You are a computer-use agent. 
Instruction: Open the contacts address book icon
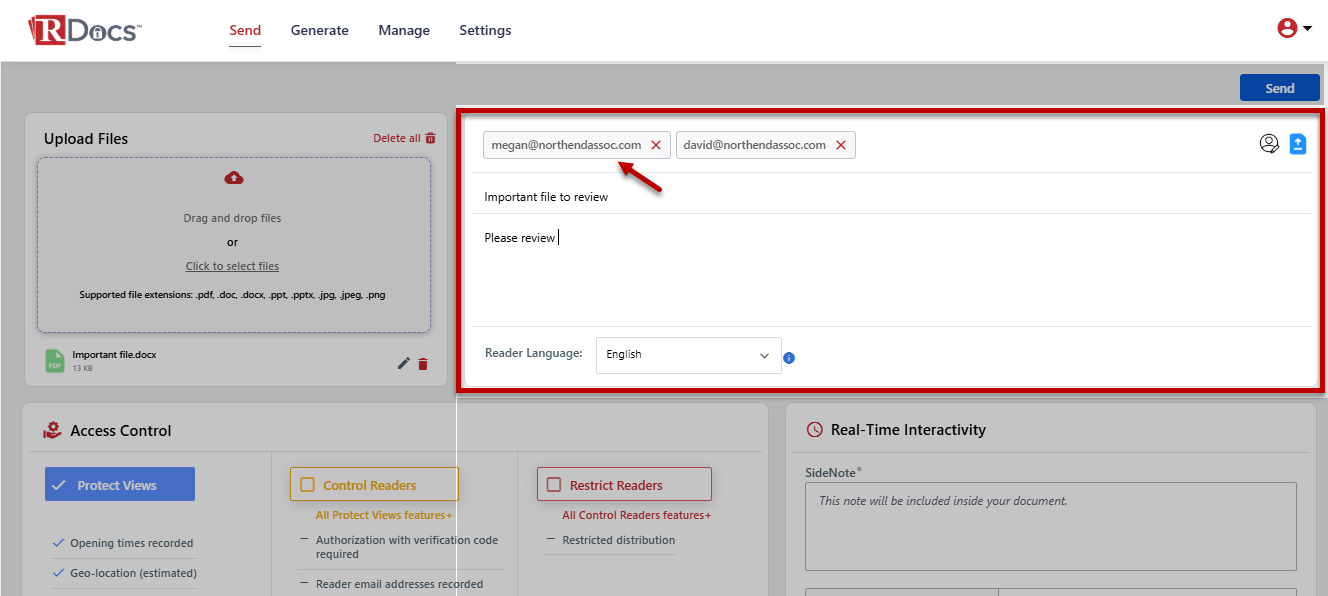[x=1269, y=144]
